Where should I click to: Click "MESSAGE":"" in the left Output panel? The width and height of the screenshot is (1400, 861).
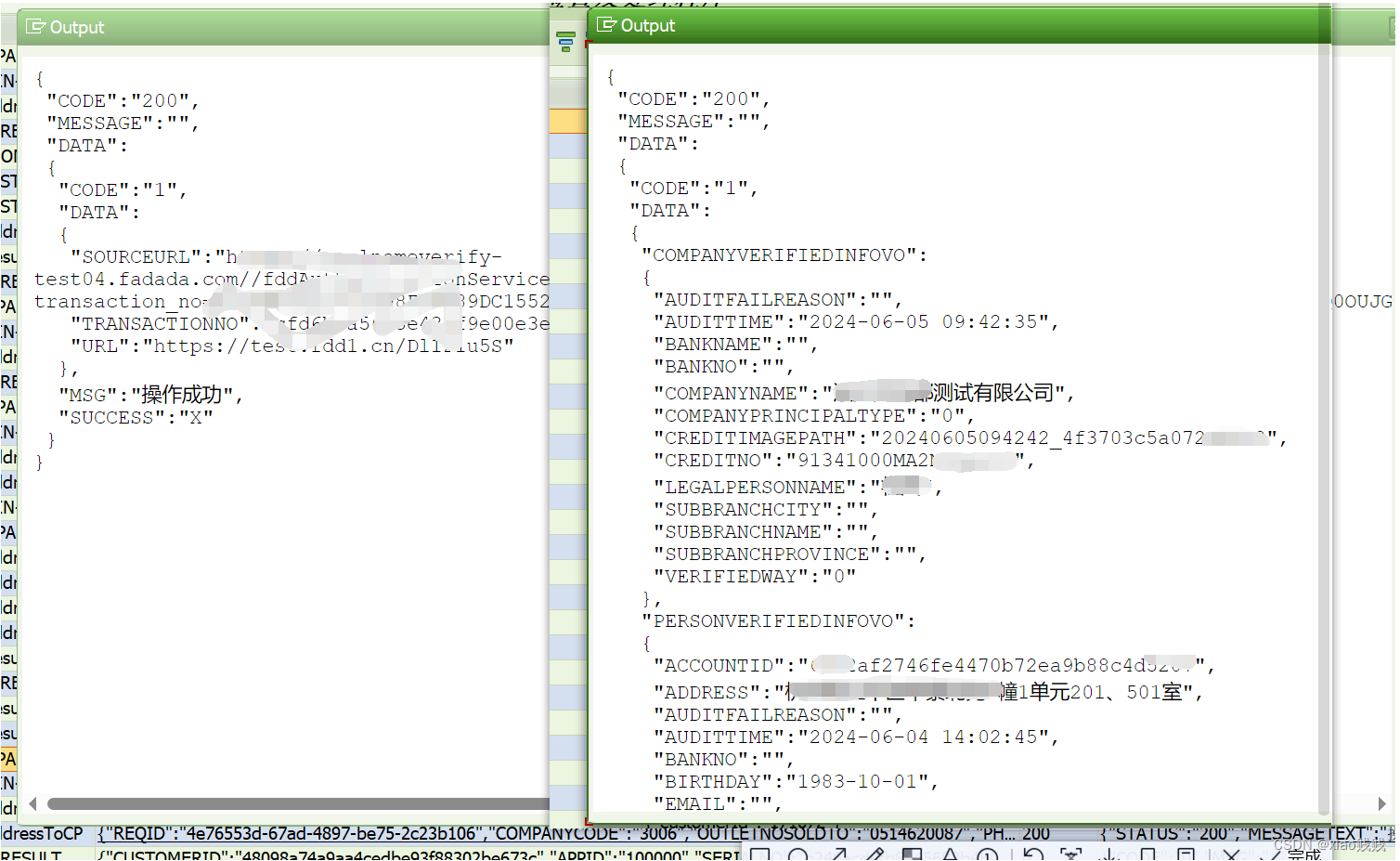point(123,123)
